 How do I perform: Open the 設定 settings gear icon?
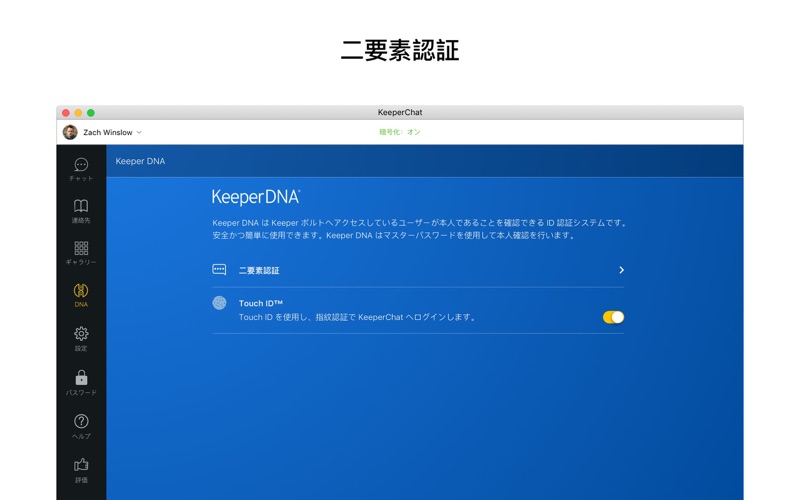point(81,334)
